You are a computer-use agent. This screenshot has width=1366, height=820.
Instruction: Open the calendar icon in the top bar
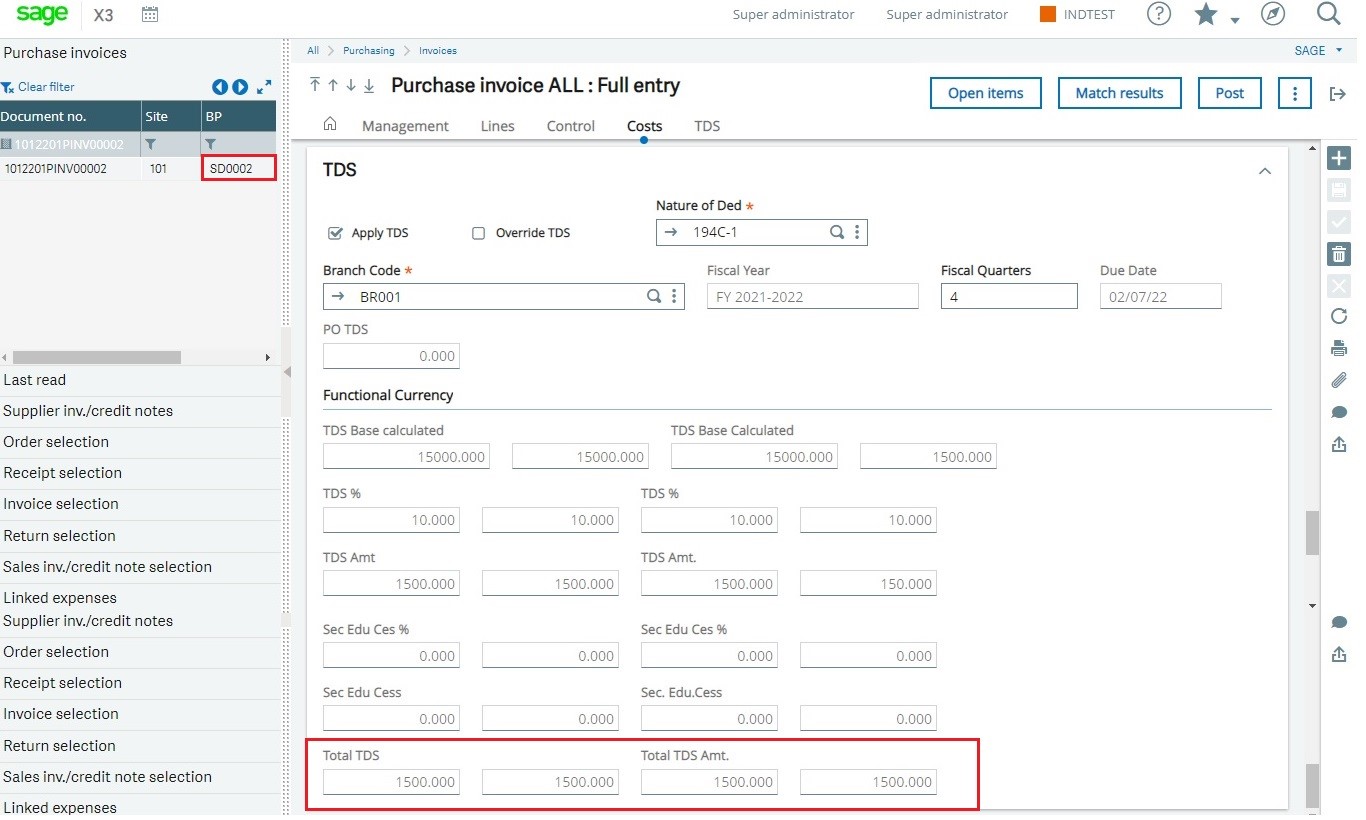point(150,14)
